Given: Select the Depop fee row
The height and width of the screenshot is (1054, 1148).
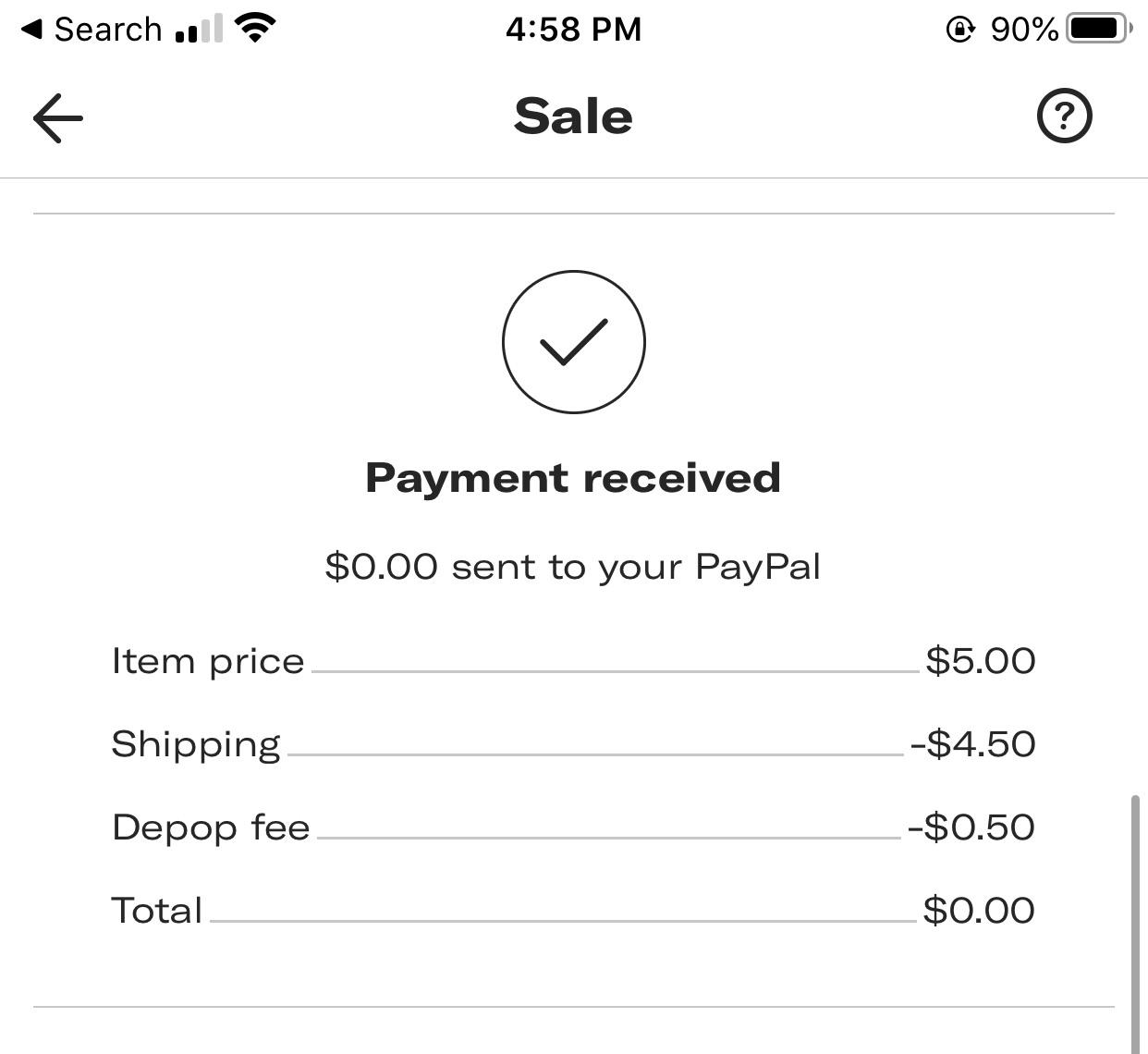Looking at the screenshot, I should (573, 827).
